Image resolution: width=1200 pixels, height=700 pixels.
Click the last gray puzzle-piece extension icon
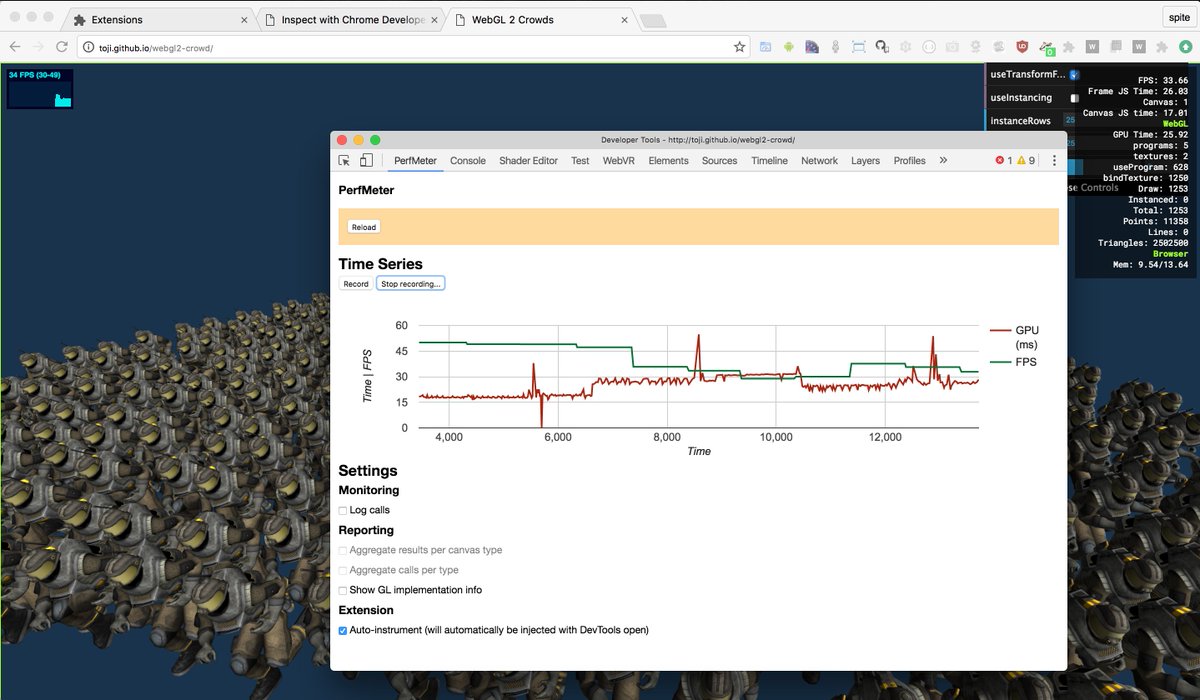pos(1162,47)
